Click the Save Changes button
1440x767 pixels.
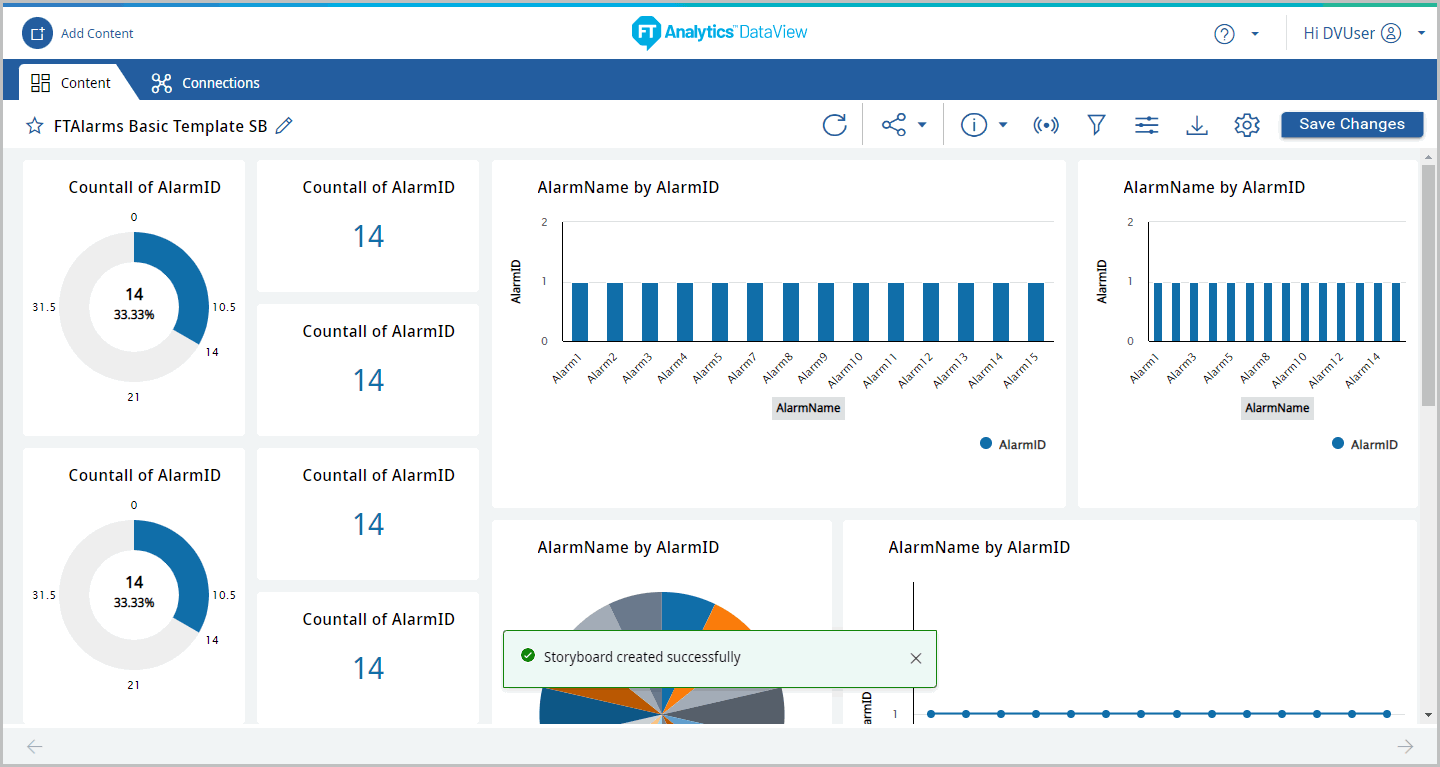(x=1352, y=124)
